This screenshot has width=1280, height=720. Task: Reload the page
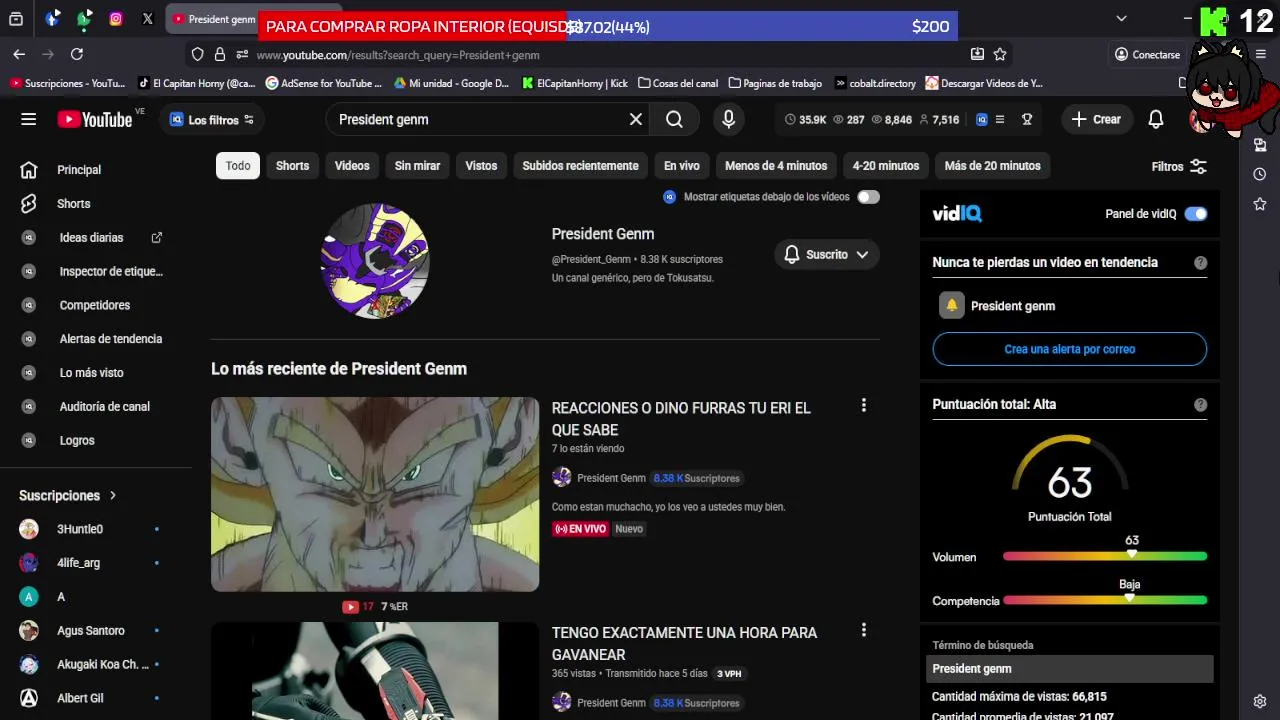[x=77, y=54]
